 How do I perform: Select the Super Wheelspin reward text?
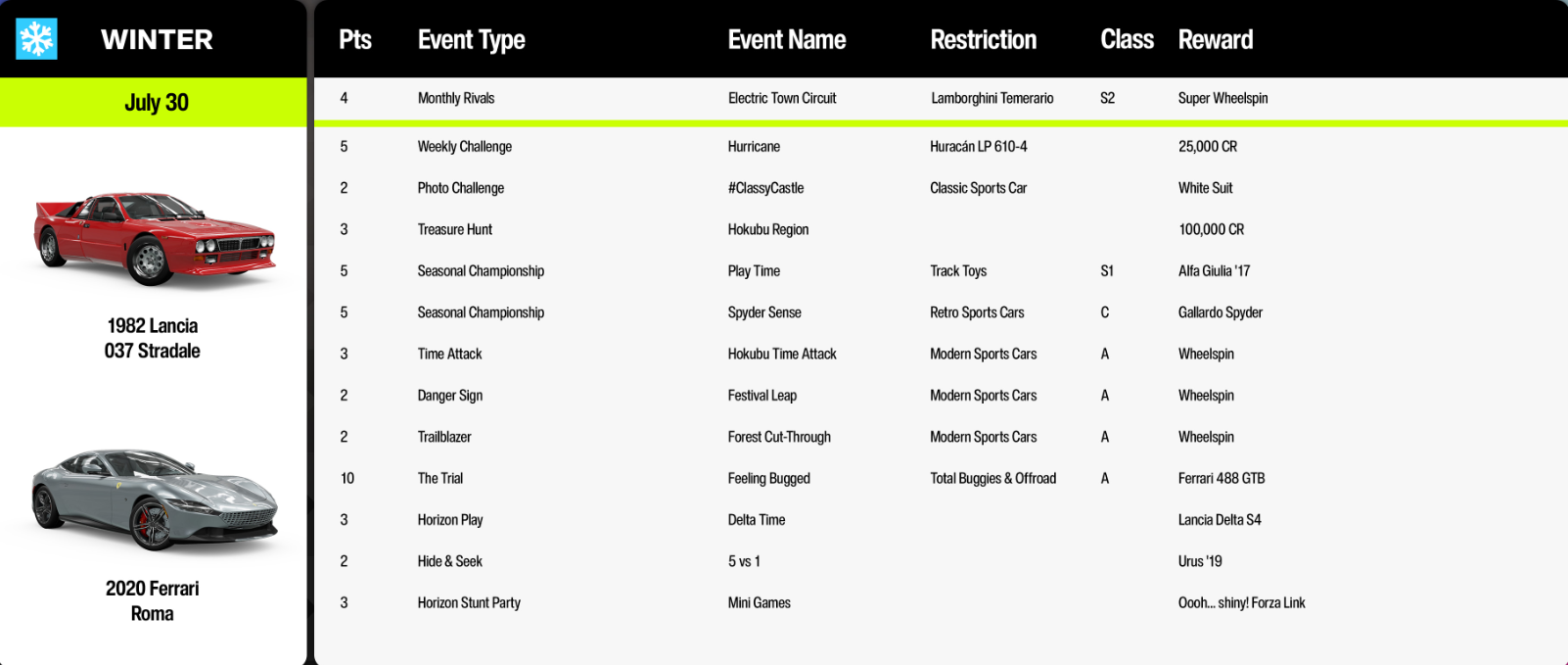click(x=1222, y=98)
